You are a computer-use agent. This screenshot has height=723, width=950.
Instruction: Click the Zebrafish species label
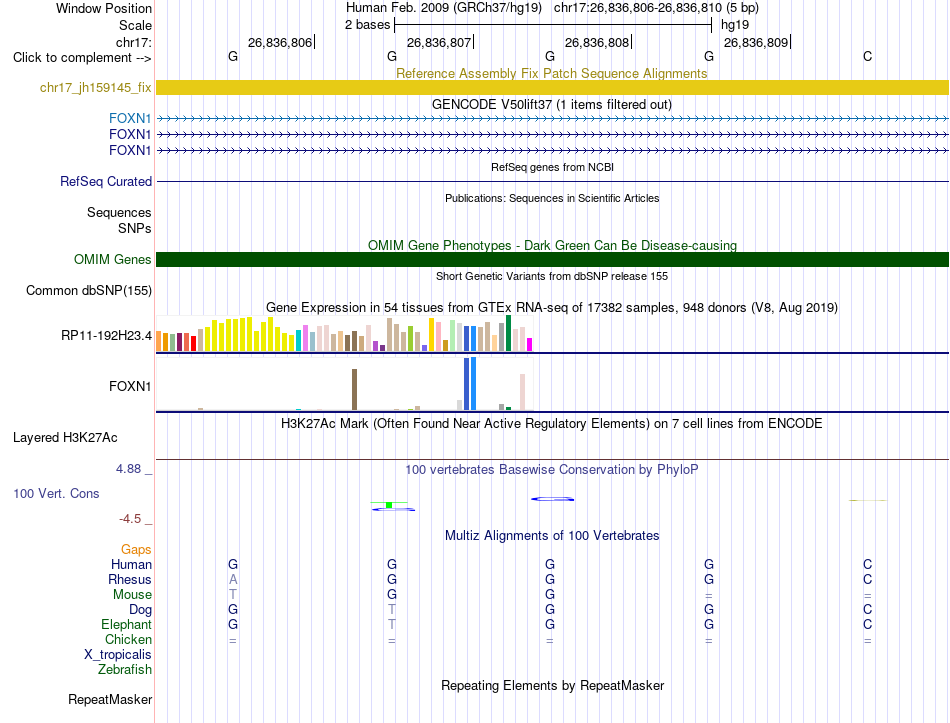coord(125,670)
